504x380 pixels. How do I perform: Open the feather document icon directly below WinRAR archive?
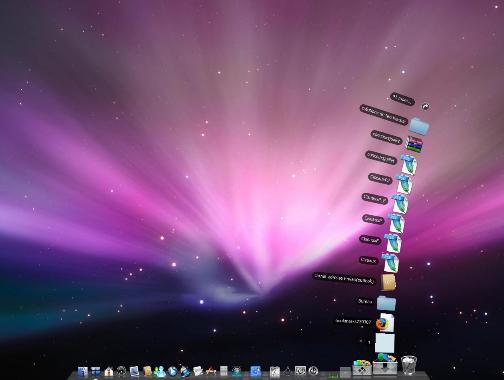(409, 164)
